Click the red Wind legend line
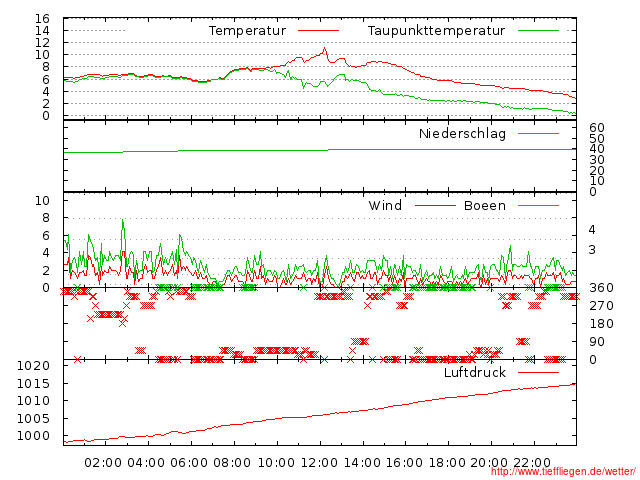 point(435,206)
